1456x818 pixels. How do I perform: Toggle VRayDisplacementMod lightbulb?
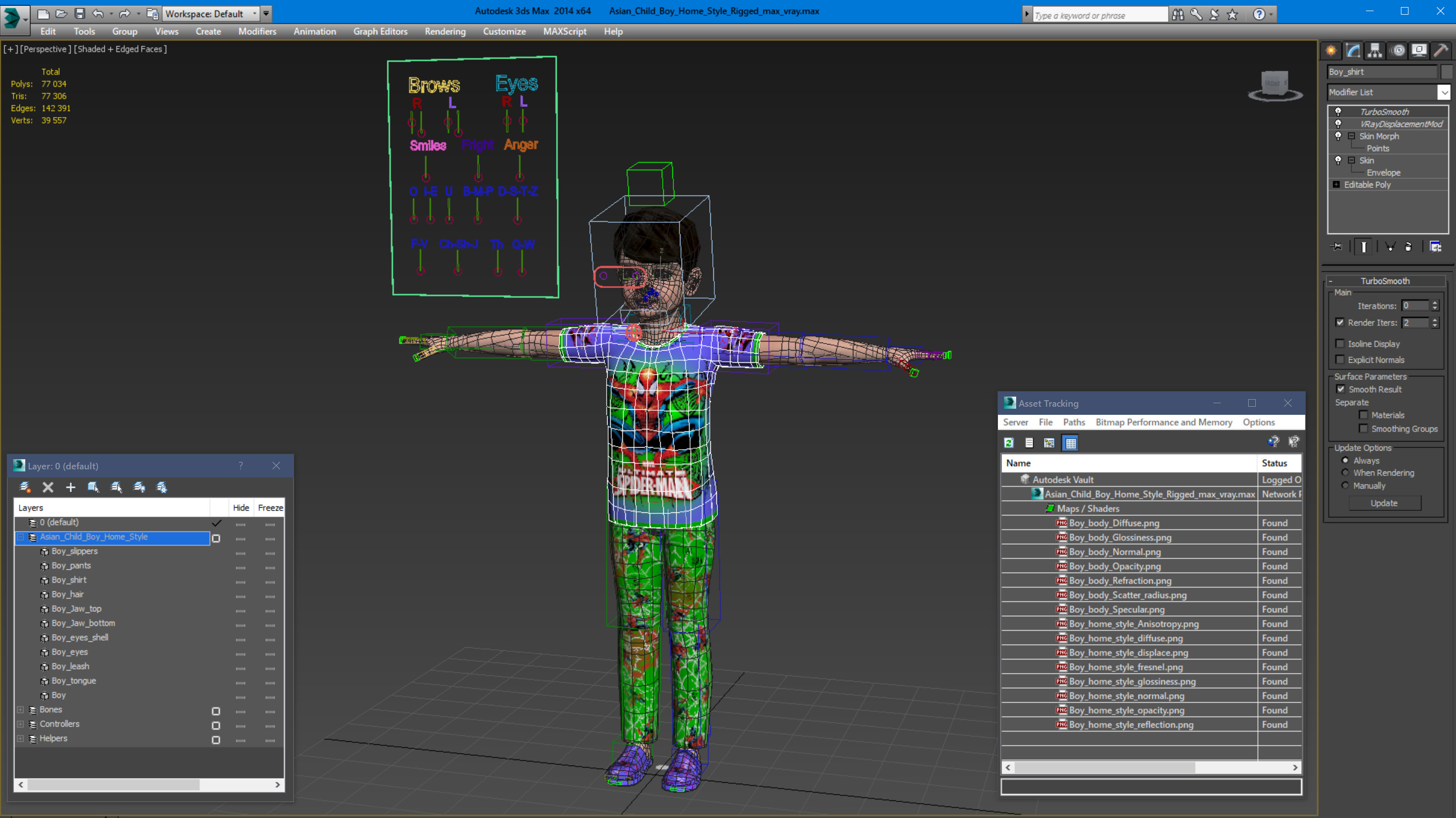point(1338,124)
